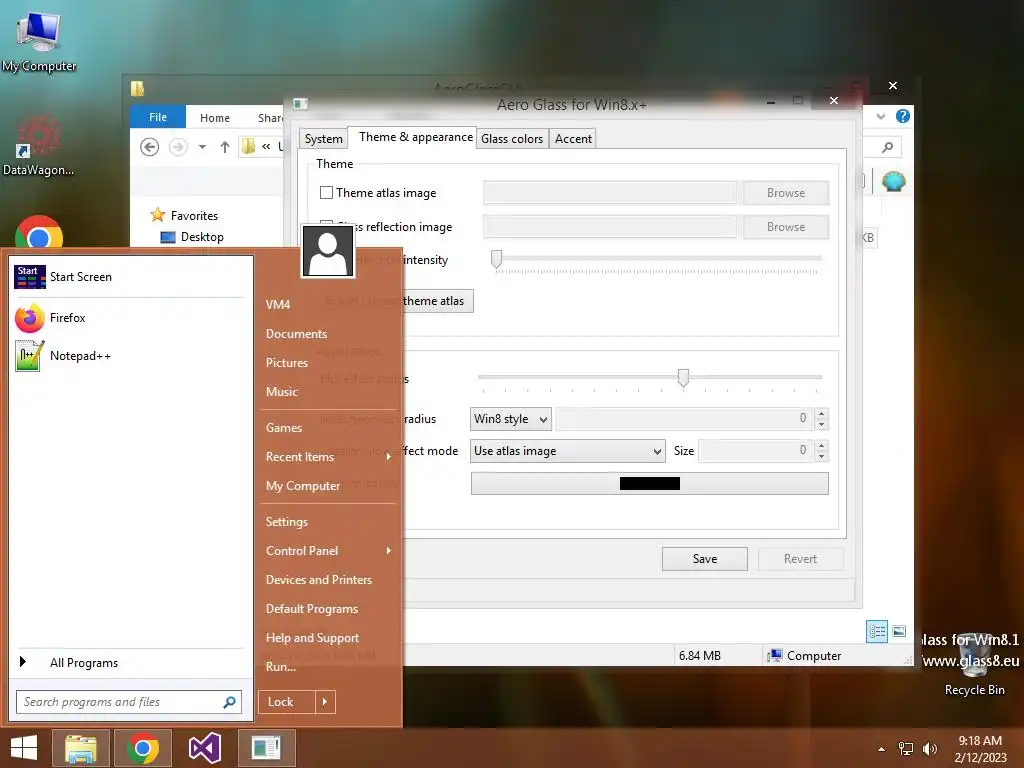Viewport: 1024px width, 768px height.
Task: Enable Theme atlas image checkbox
Action: click(326, 193)
